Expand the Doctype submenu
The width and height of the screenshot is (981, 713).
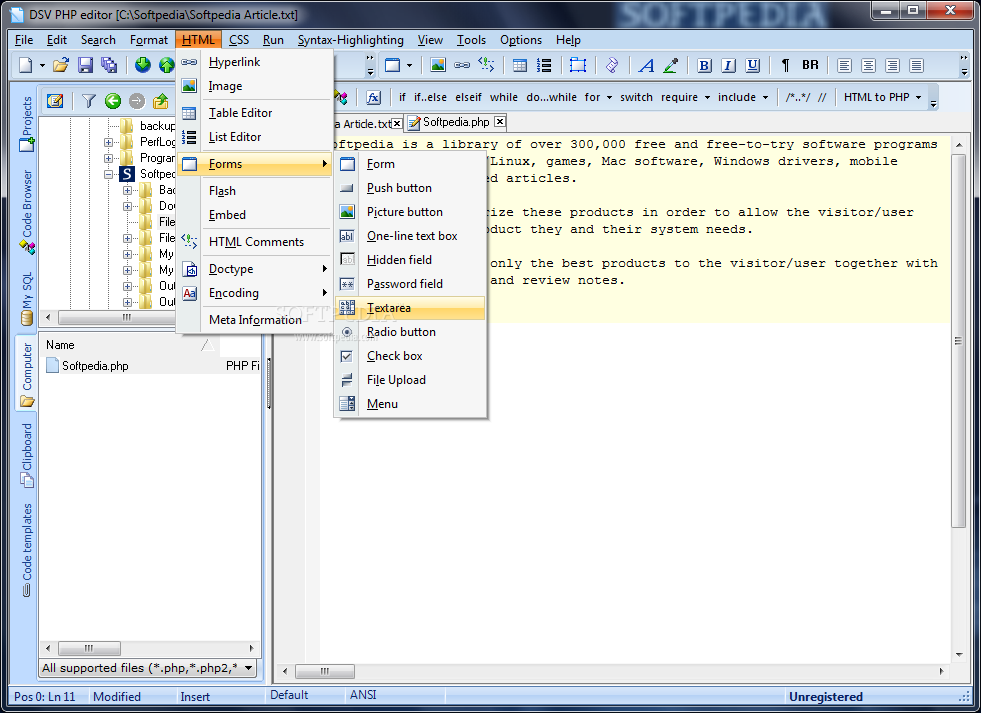coord(255,269)
